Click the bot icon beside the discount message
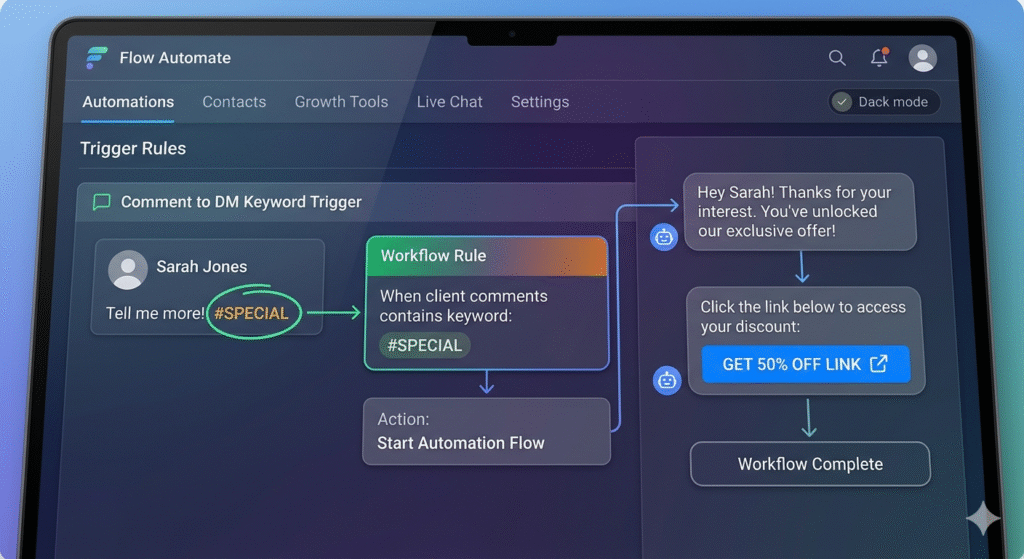Viewport: 1024px width, 559px height. pyautogui.click(x=667, y=380)
